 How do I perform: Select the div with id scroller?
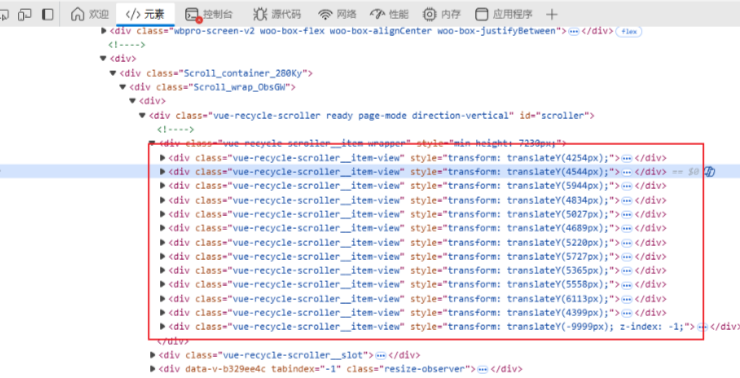coord(371,115)
